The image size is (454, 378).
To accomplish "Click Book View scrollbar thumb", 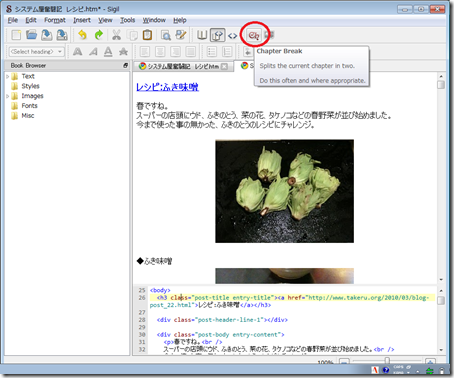I will click(441, 84).
